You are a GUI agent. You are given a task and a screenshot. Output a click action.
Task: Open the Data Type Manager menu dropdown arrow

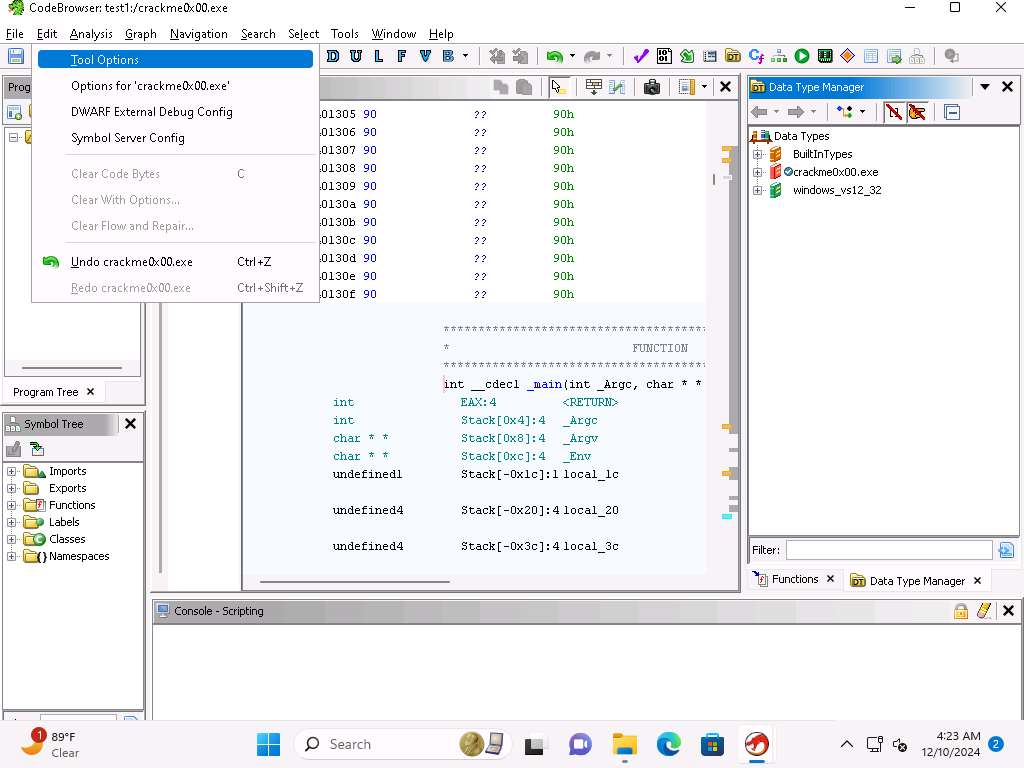tap(986, 87)
